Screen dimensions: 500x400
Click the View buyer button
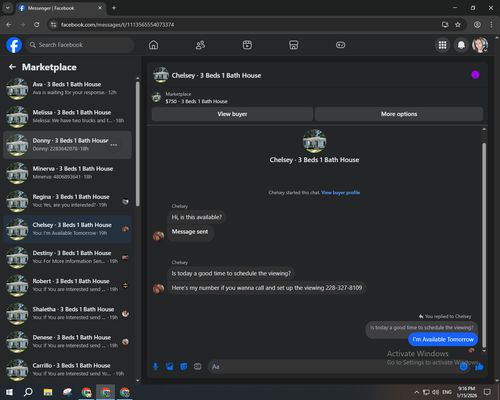pos(232,114)
